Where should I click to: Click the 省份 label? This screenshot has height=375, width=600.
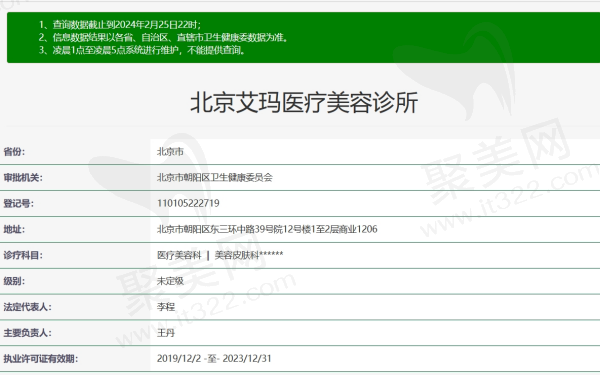[x=14, y=152]
